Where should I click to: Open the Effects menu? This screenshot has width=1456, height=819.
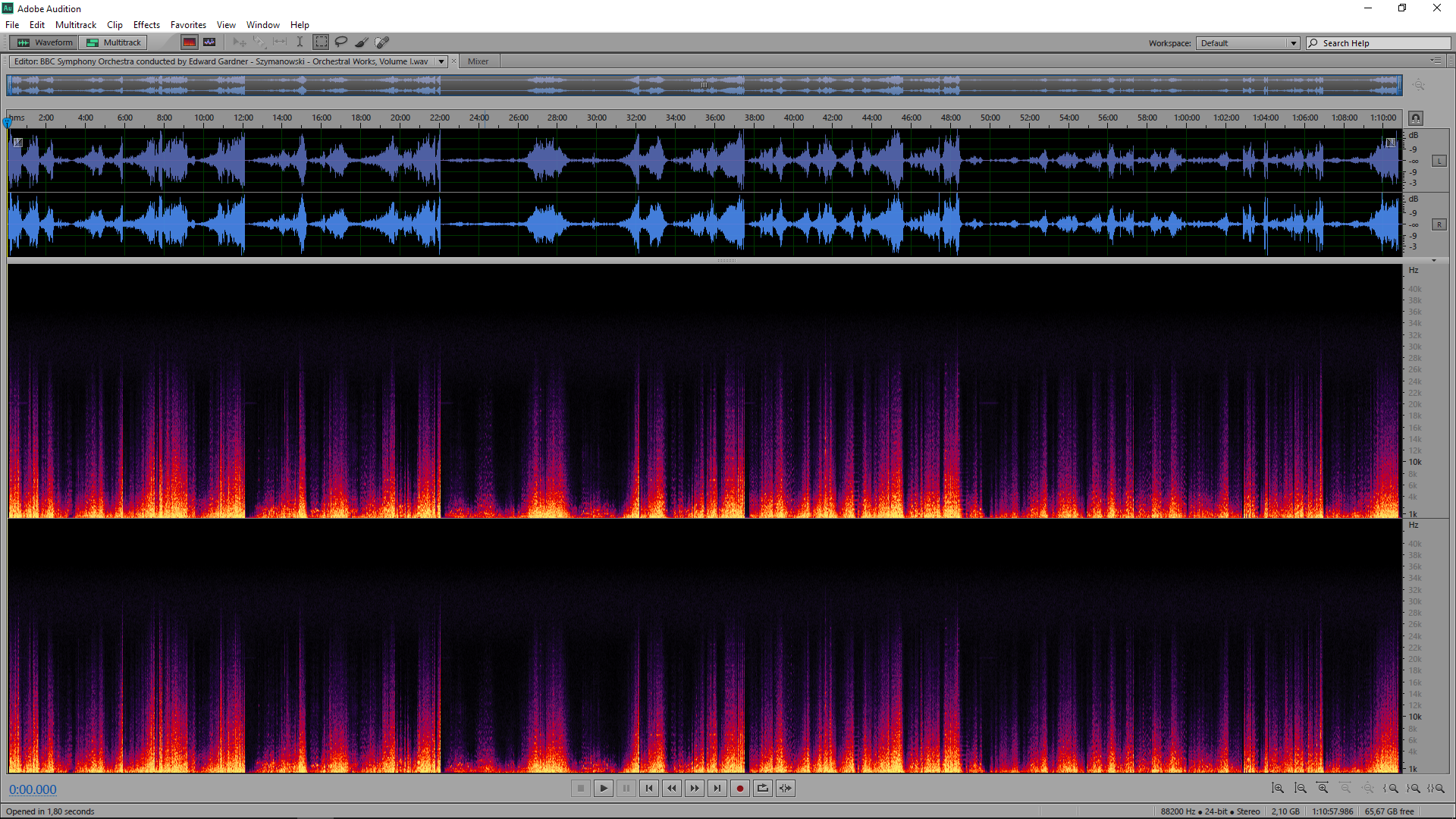(x=146, y=25)
